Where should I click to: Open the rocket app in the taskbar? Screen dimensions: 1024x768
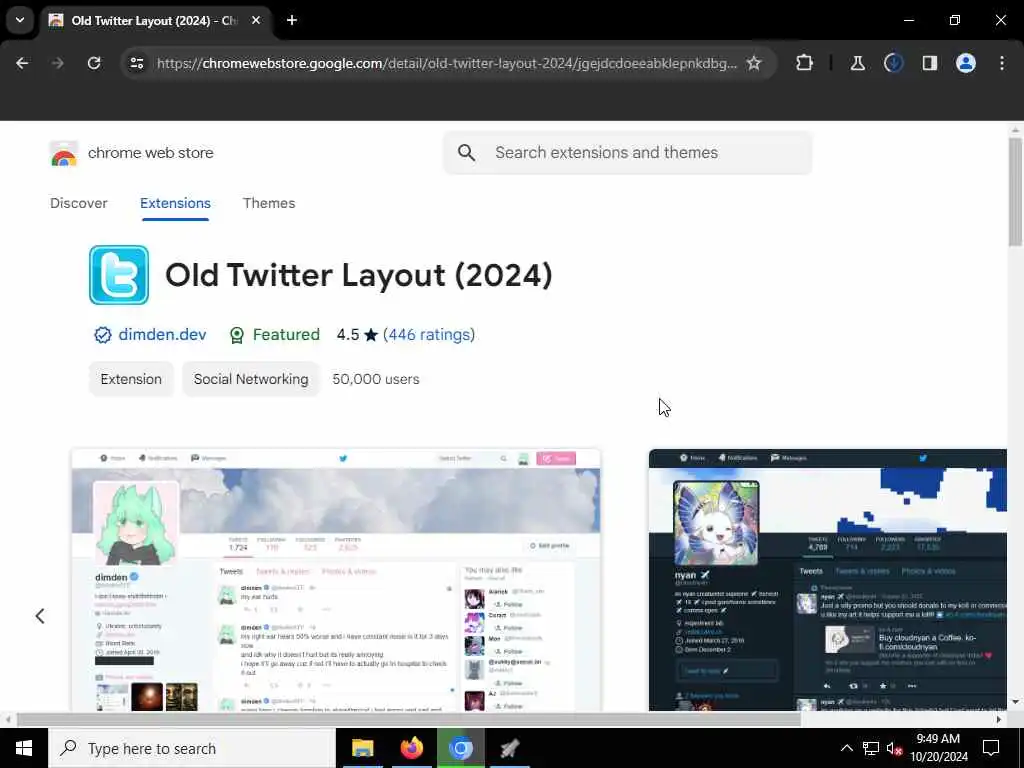tap(509, 748)
